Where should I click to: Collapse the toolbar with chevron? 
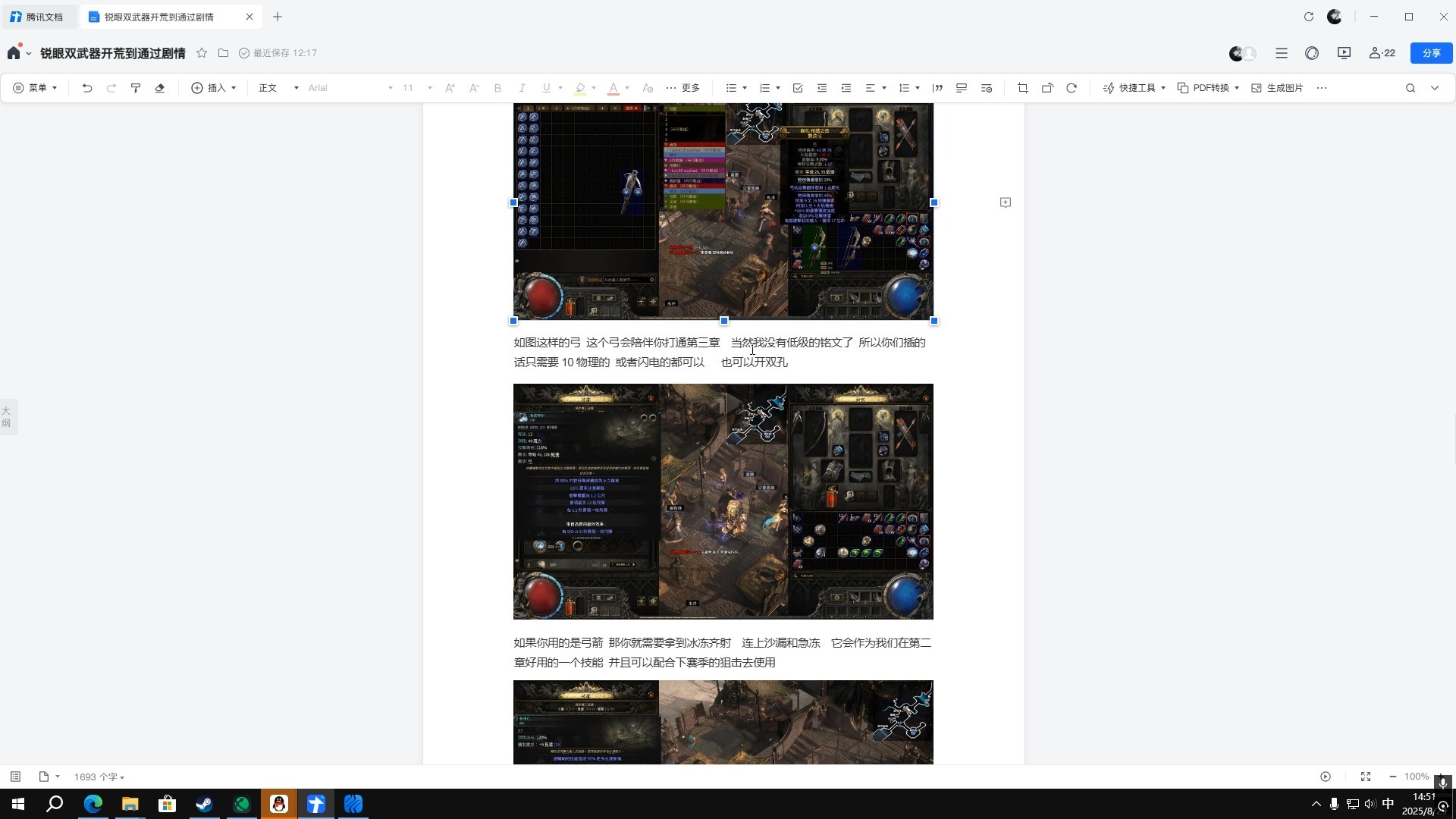coord(1435,88)
